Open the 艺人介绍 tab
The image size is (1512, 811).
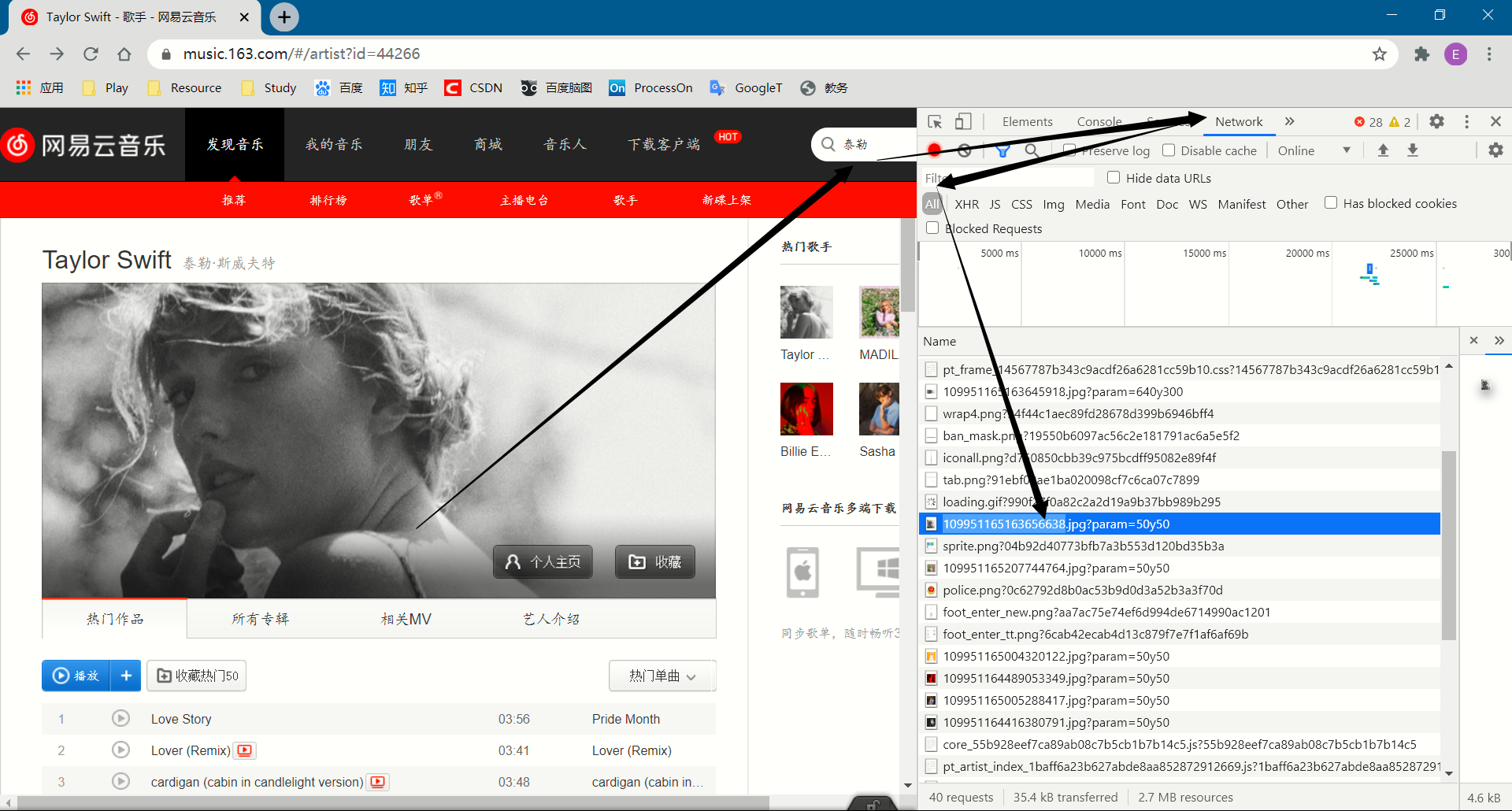pyautogui.click(x=551, y=619)
